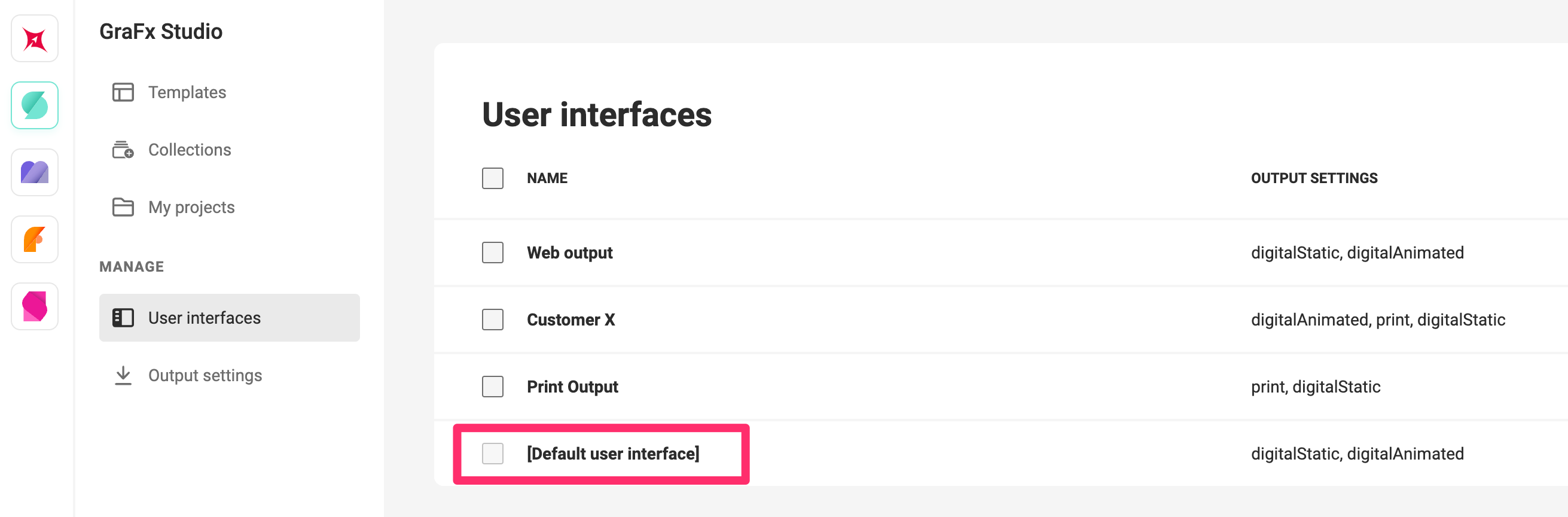Check the Print Output row checkbox
This screenshot has width=1568, height=517.
[492, 387]
